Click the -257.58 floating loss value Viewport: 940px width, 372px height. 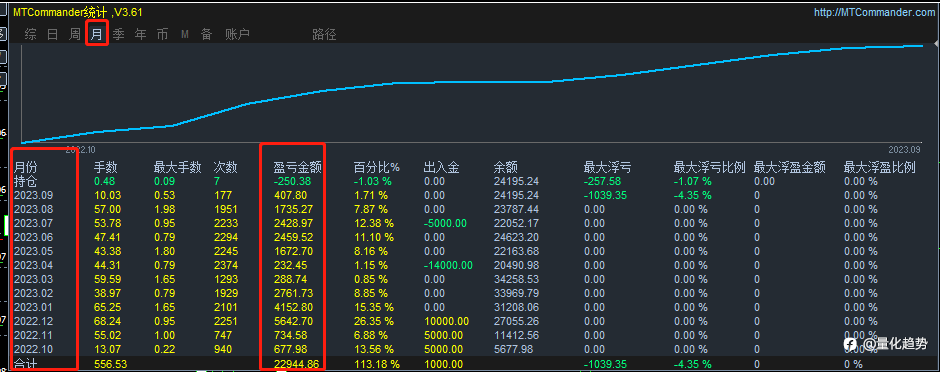point(602,181)
